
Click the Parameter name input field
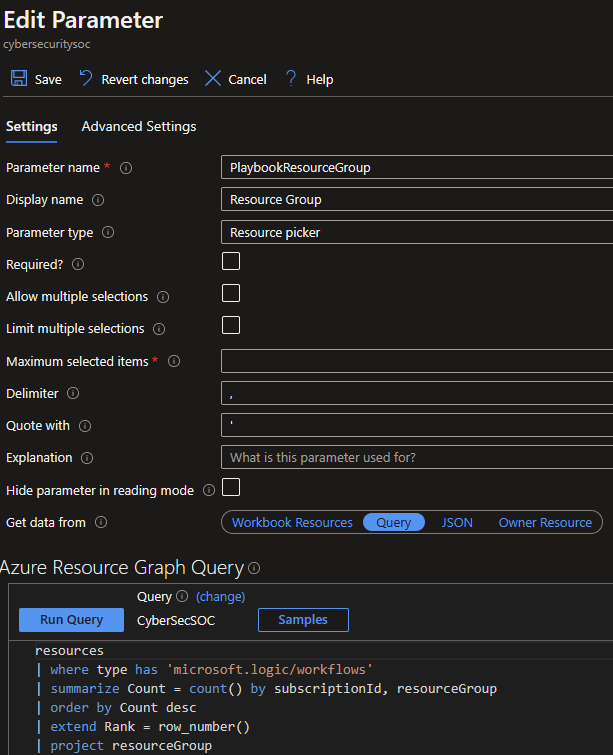click(417, 168)
